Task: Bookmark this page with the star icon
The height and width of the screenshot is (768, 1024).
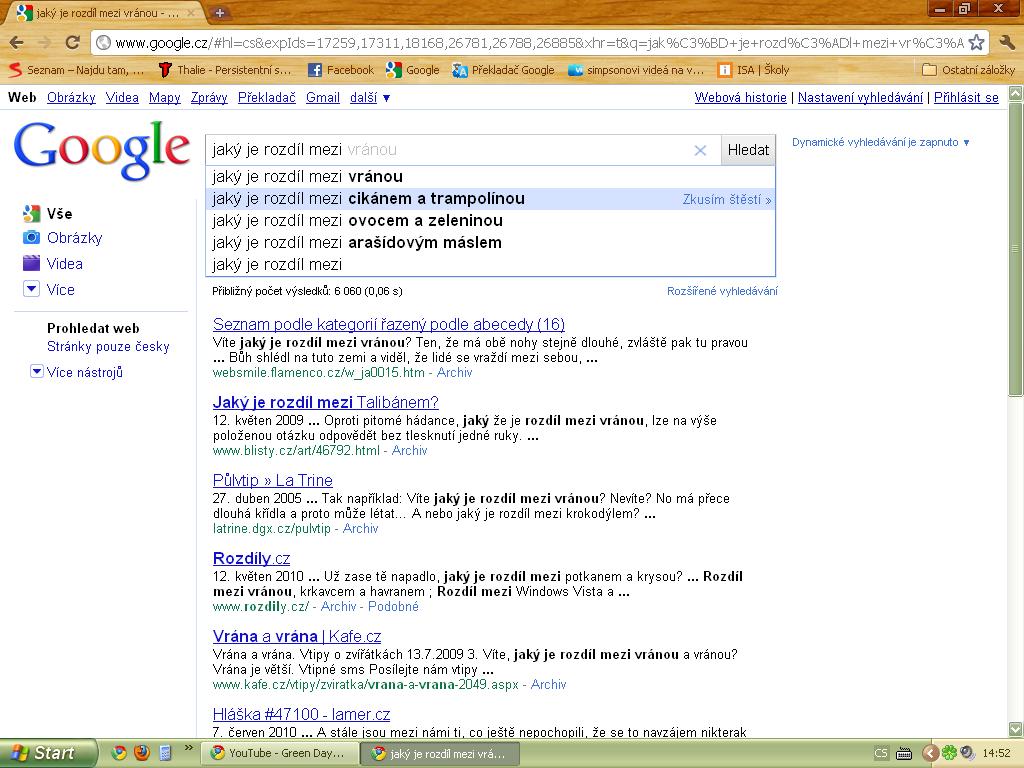Action: [976, 42]
